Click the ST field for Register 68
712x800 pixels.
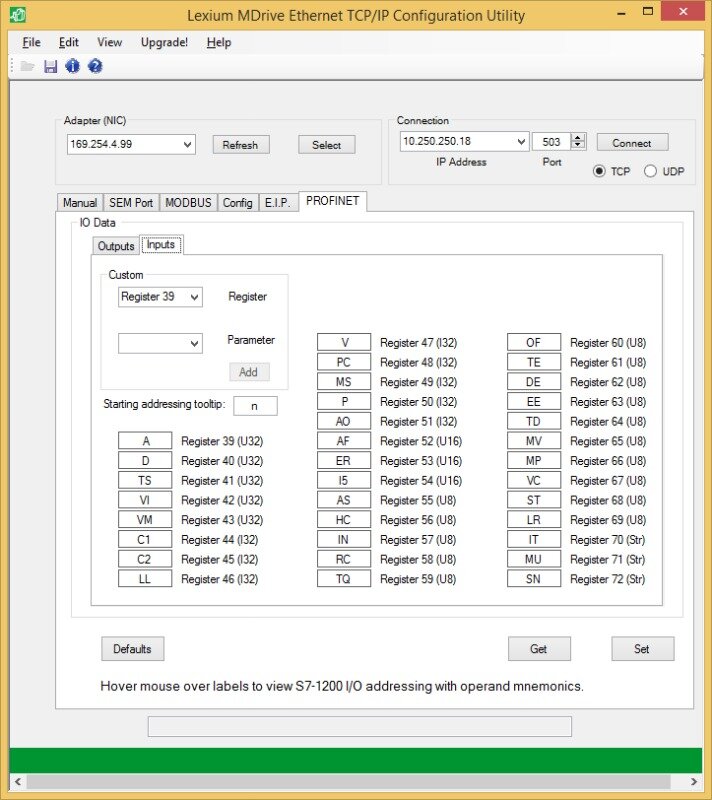pos(534,500)
